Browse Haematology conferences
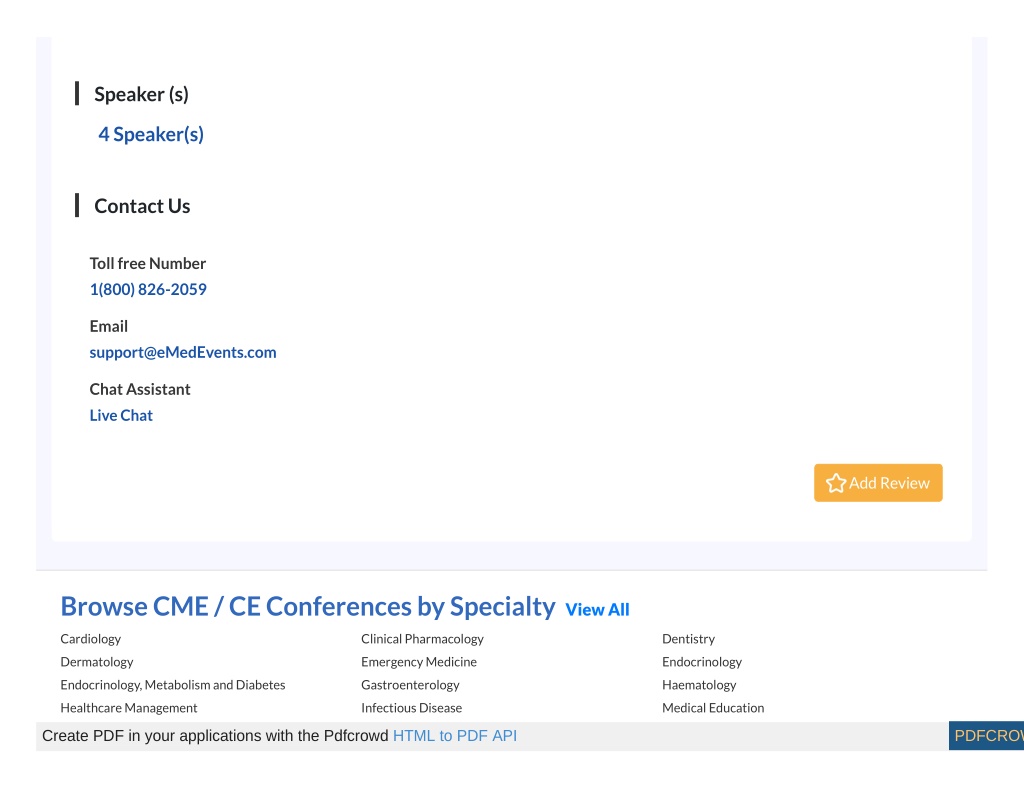This screenshot has height=791, width=1024. click(699, 685)
